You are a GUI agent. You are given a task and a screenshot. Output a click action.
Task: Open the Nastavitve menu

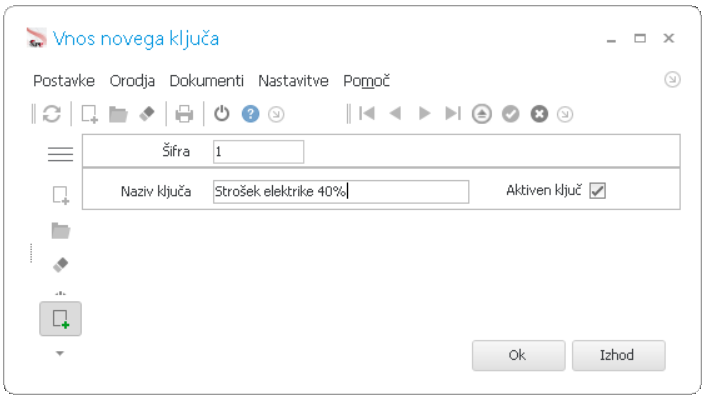(x=293, y=81)
